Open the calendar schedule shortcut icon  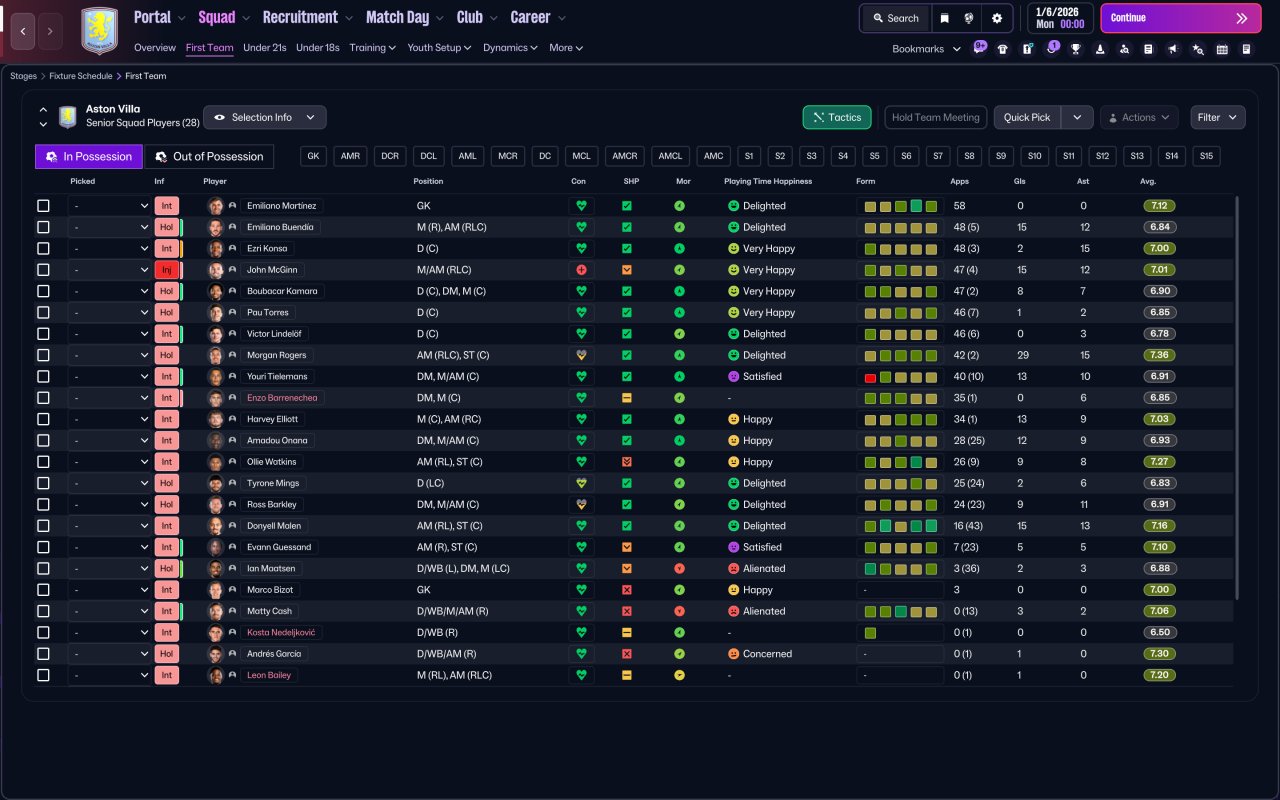(1222, 49)
